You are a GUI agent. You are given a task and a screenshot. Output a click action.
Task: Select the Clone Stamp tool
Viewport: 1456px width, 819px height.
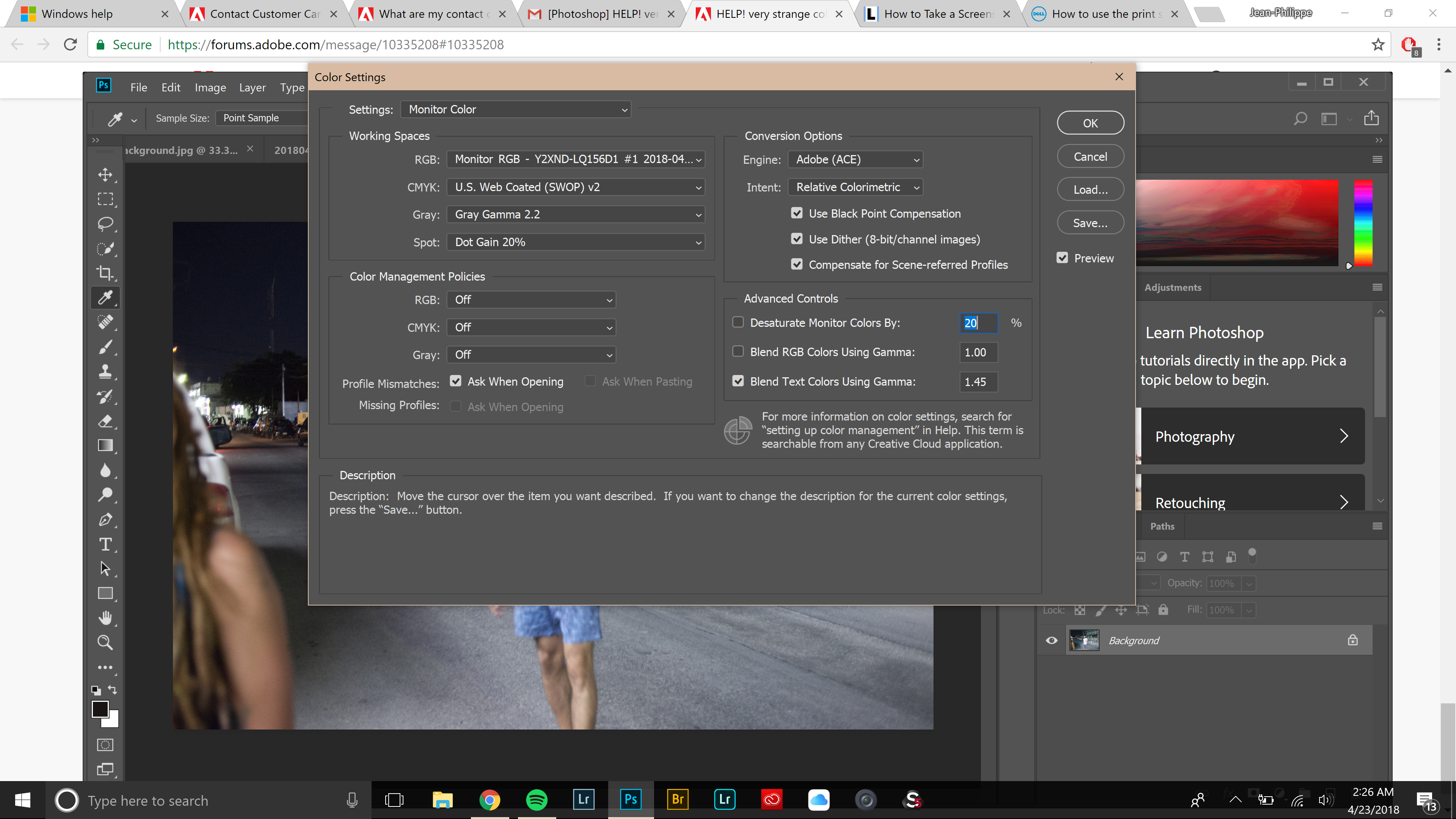pyautogui.click(x=105, y=371)
